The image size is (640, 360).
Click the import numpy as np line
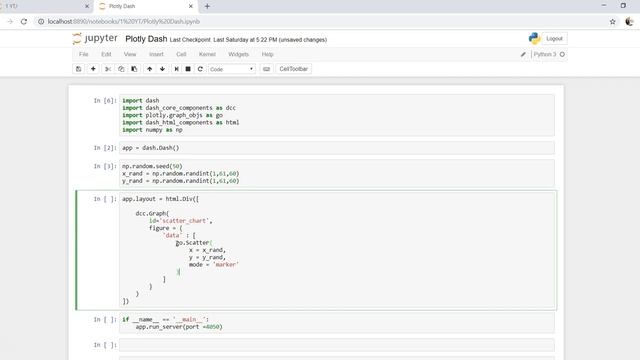(x=152, y=130)
